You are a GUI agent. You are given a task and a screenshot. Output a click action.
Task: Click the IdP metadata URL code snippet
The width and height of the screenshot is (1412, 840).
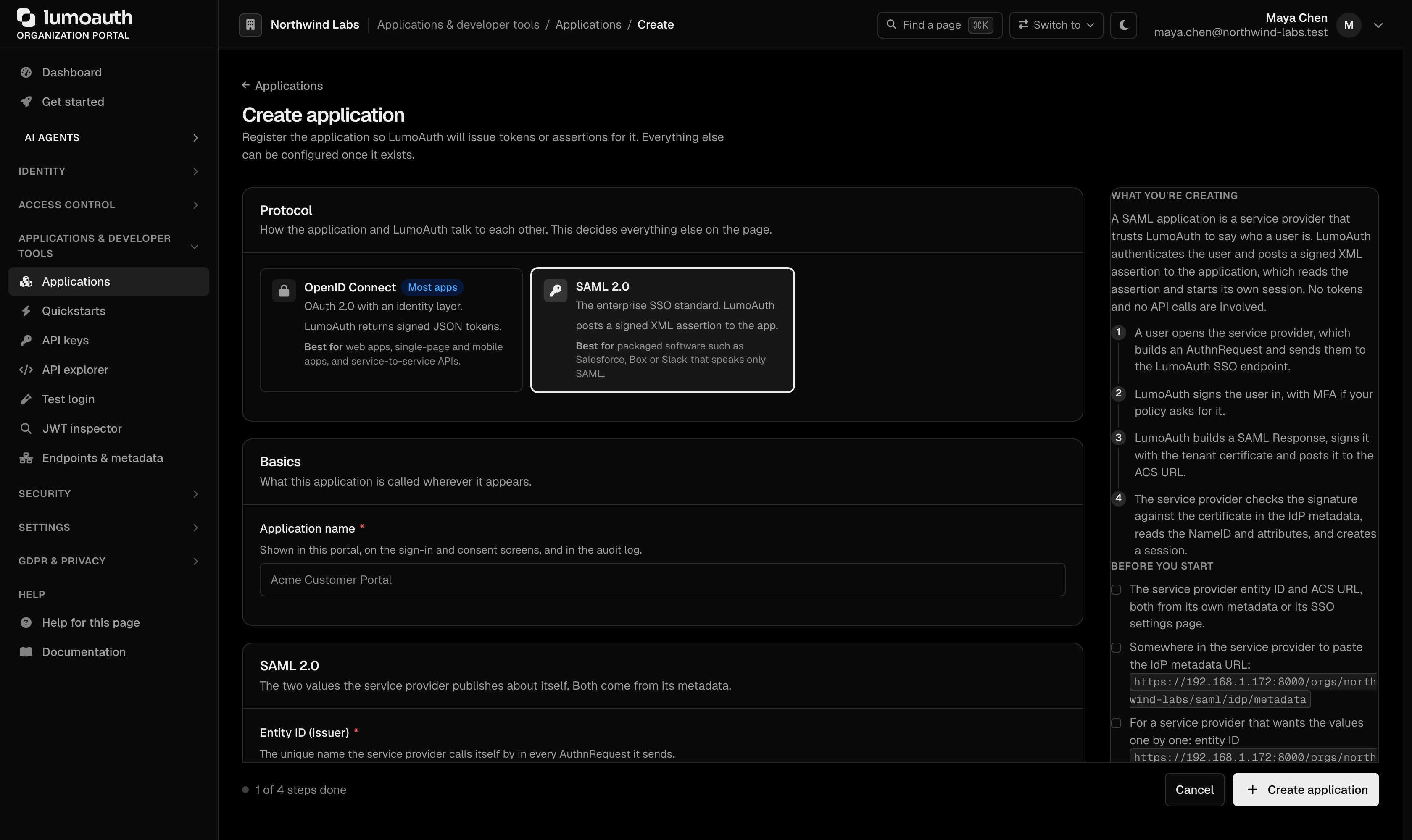coord(1252,690)
